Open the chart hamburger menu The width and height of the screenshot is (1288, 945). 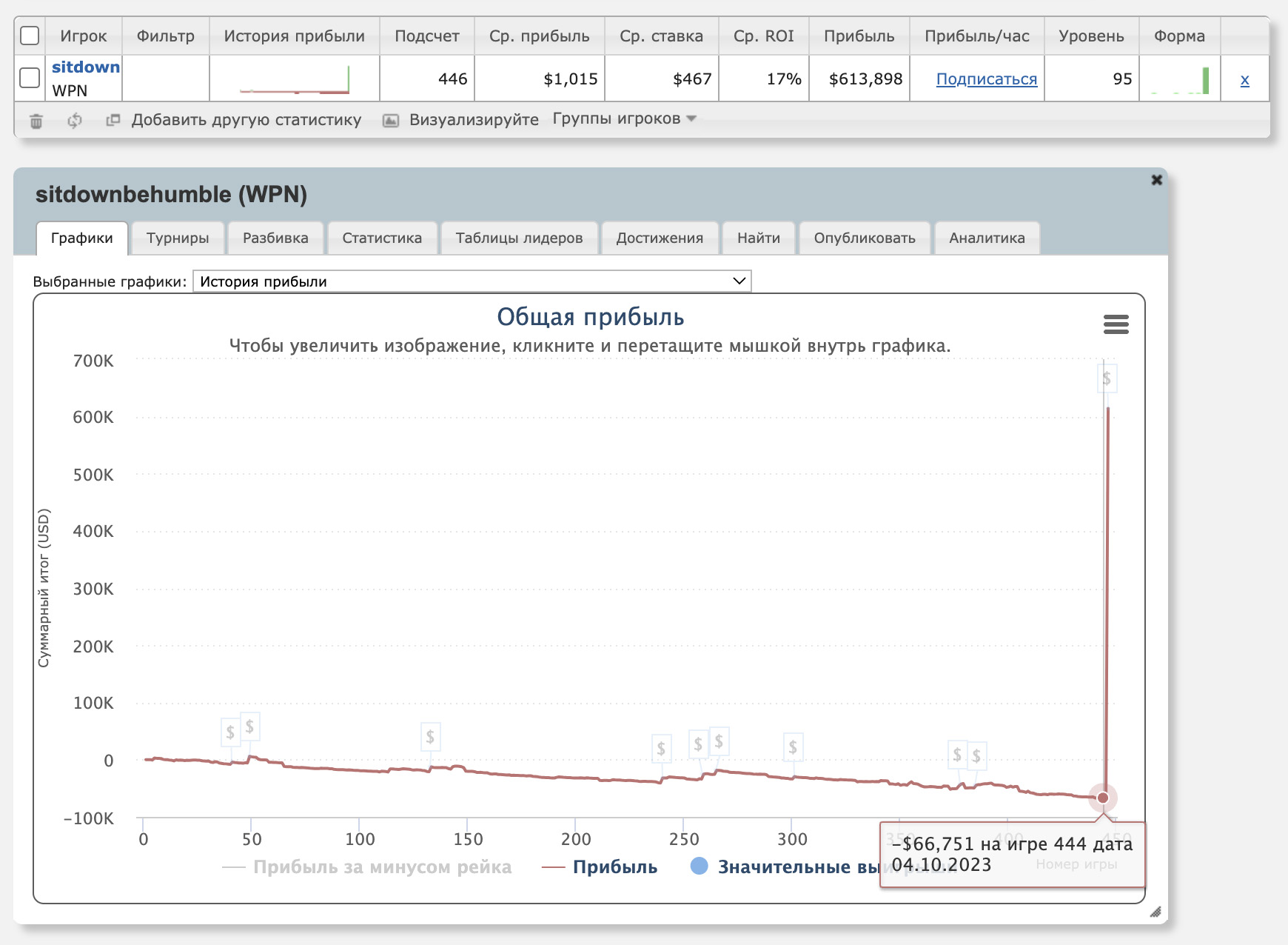[1116, 324]
